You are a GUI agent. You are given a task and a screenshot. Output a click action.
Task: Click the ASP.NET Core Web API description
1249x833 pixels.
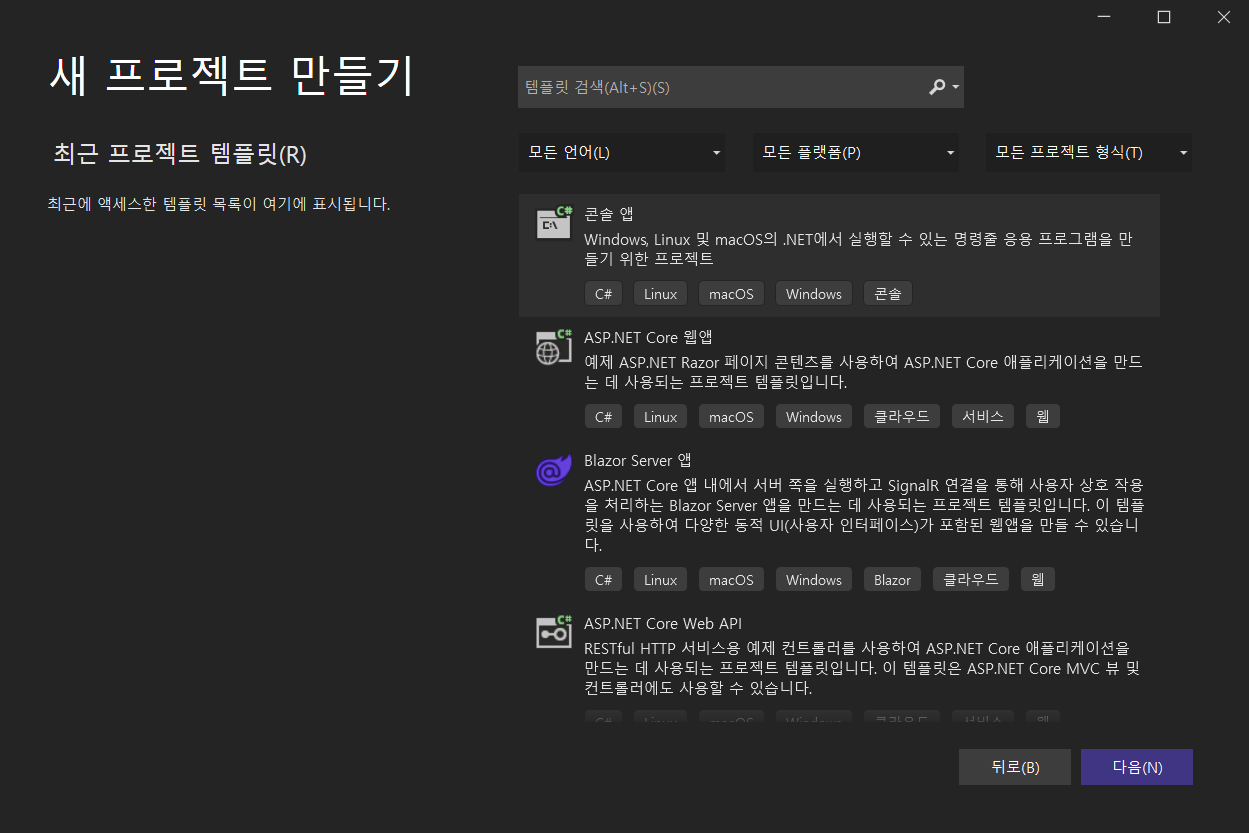pos(863,669)
